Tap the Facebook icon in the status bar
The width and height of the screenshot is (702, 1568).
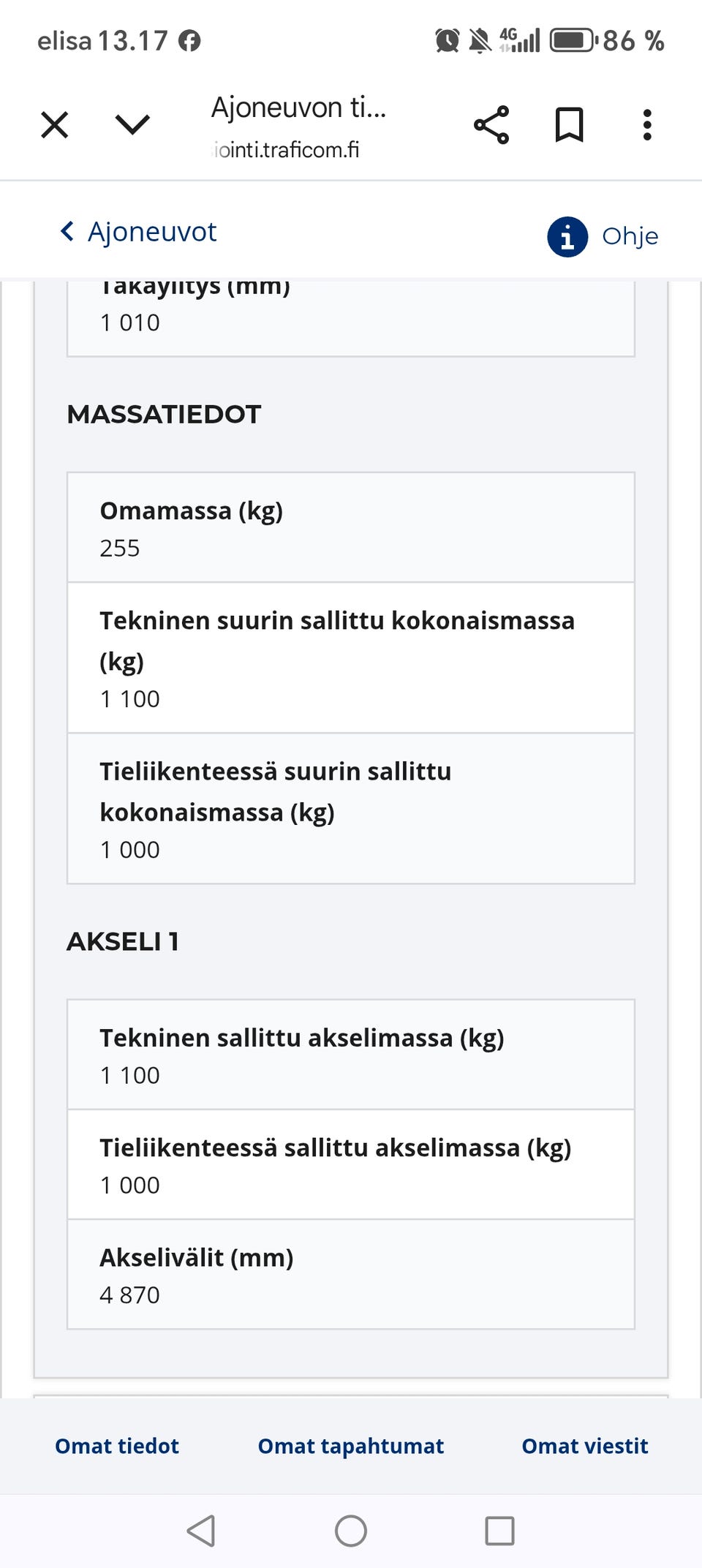click(192, 42)
